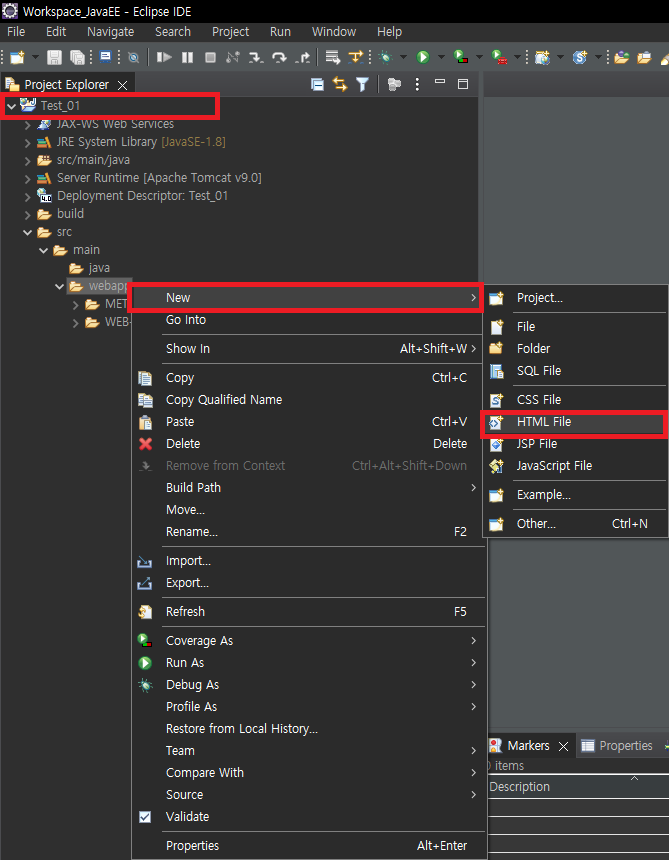Viewport: 669px width, 860px height.
Task: Choose New in the context menu
Action: click(x=305, y=298)
